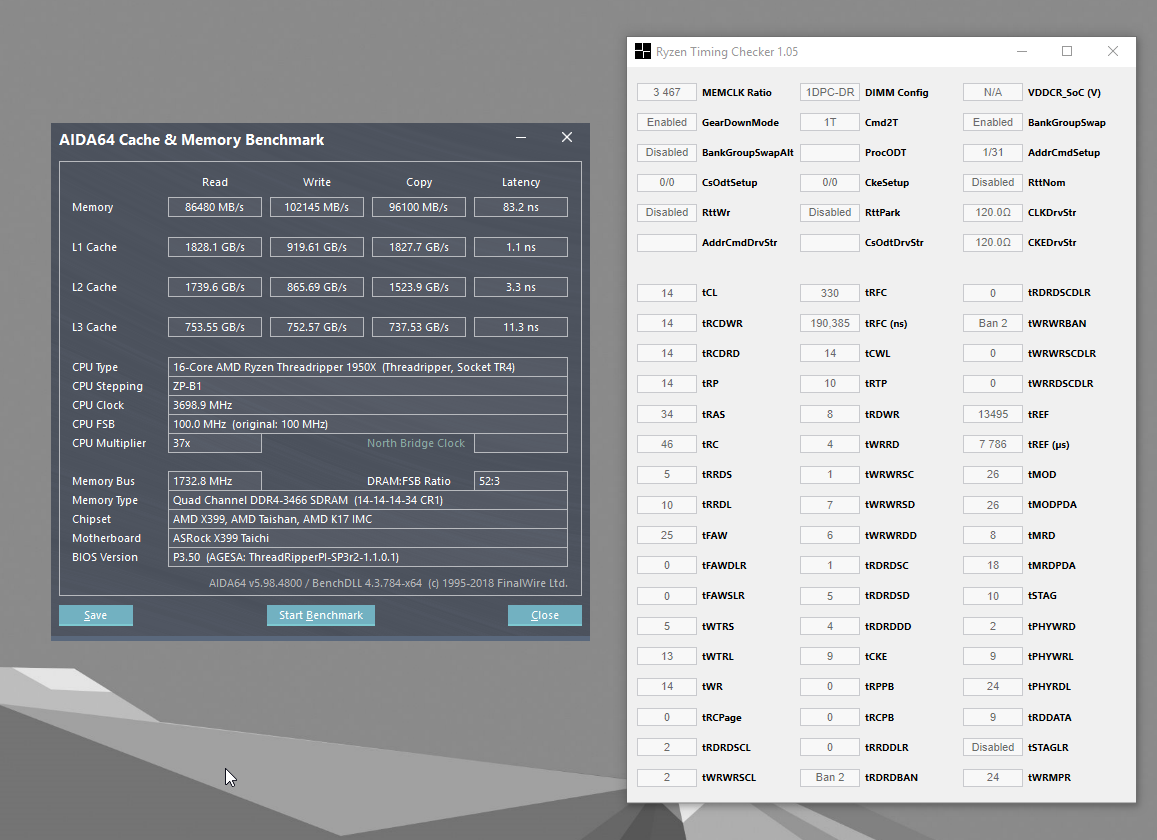Image resolution: width=1157 pixels, height=840 pixels.
Task: Click tRFC value 330
Action: pos(830,293)
